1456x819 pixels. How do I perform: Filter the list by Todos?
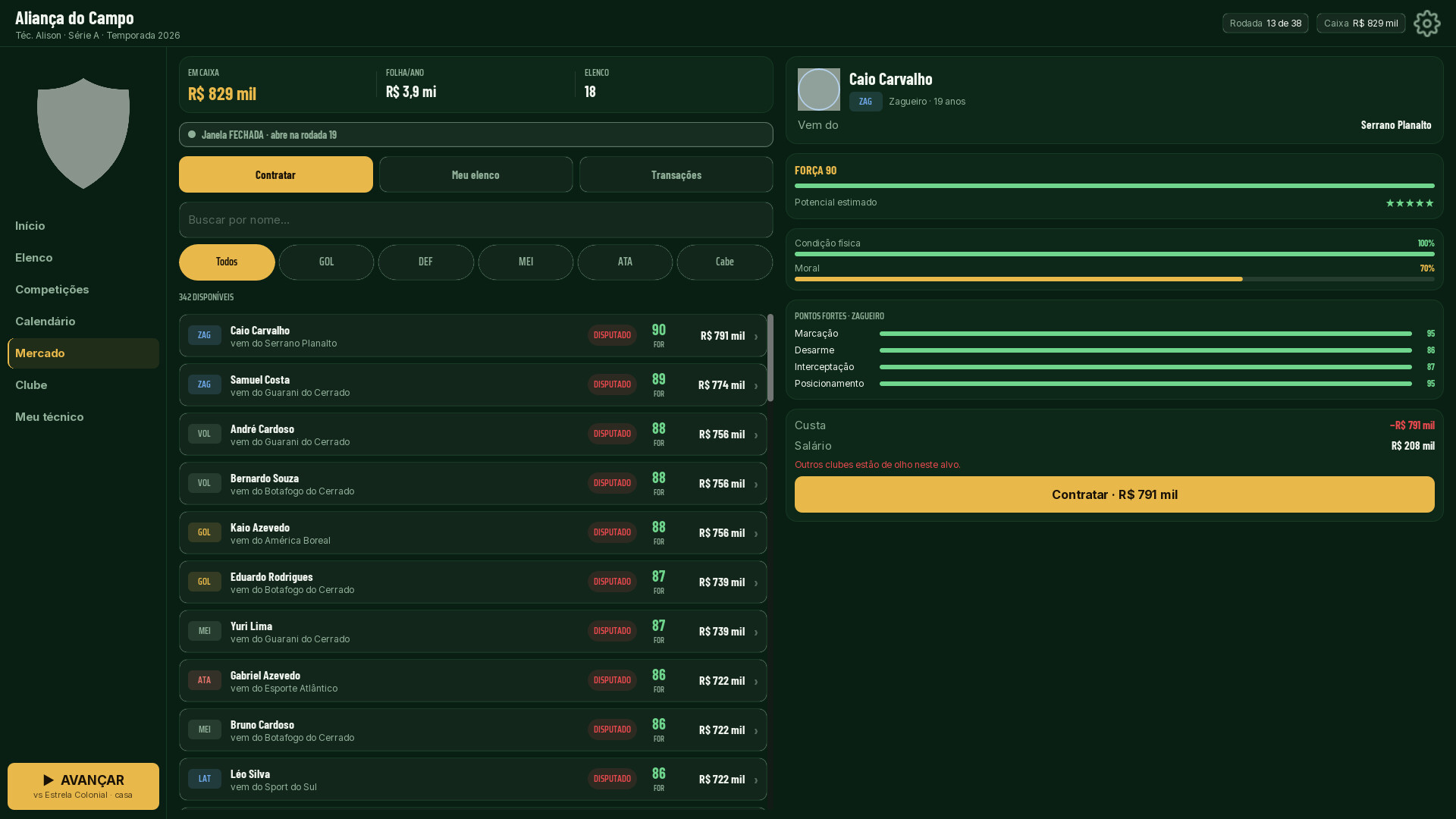click(x=227, y=262)
